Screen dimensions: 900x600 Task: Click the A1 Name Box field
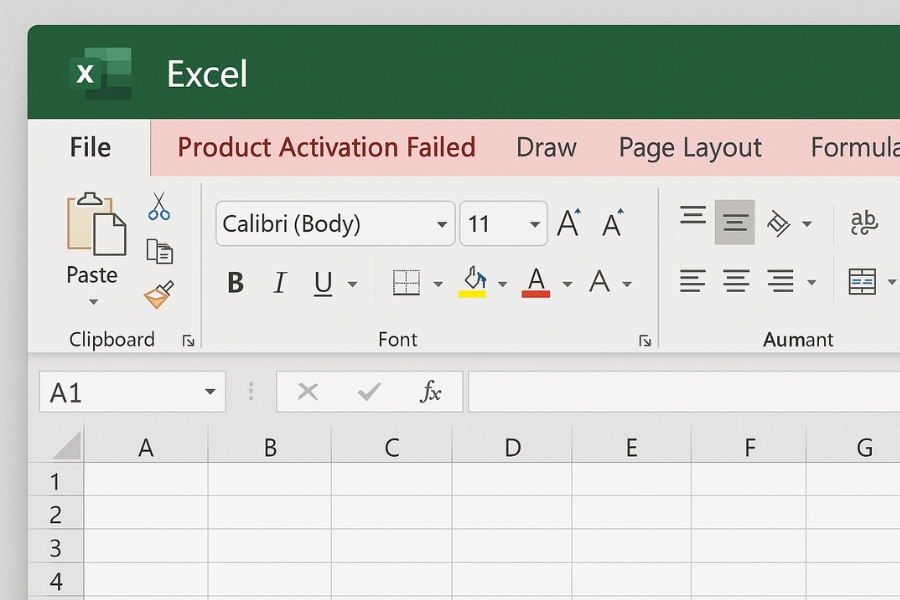(x=132, y=392)
